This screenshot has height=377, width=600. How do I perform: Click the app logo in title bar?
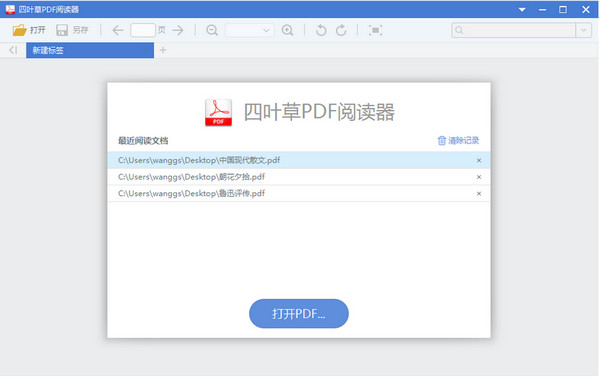(10, 9)
